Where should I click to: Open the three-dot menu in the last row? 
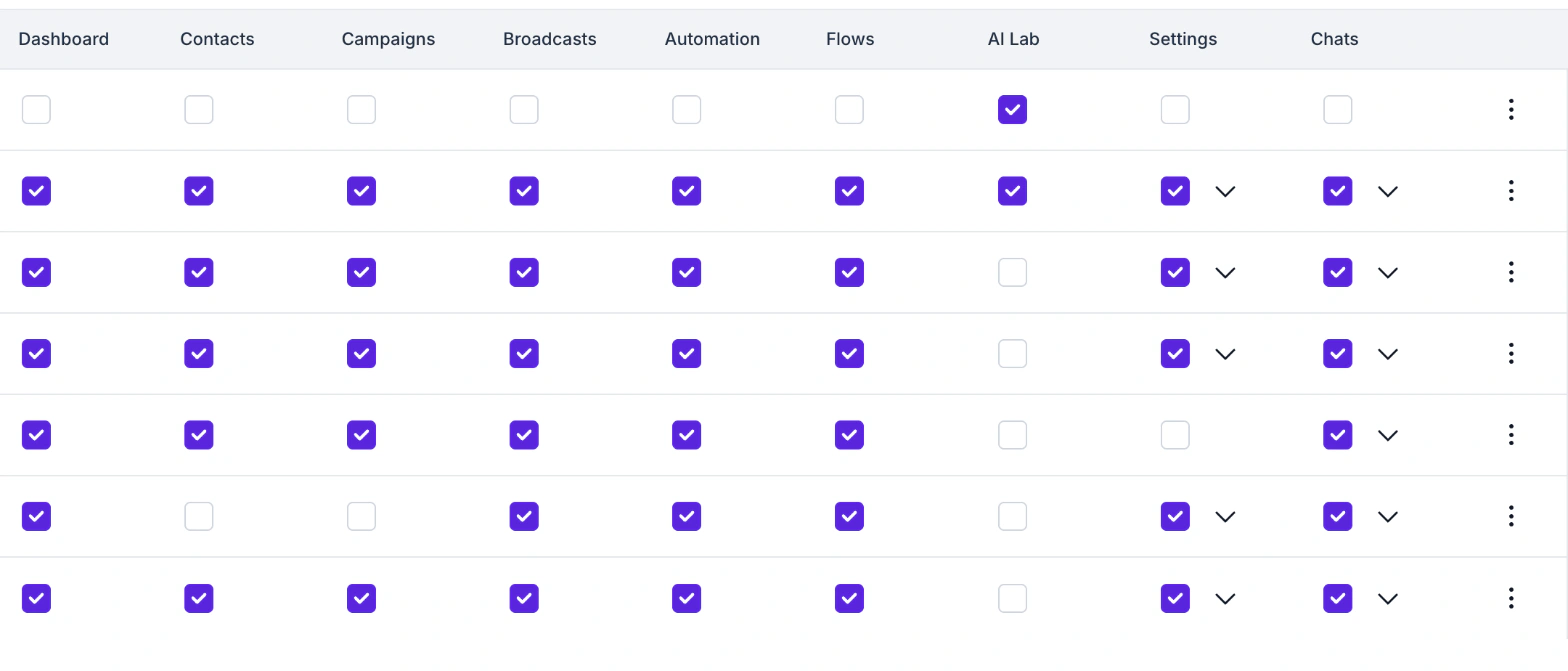tap(1511, 599)
